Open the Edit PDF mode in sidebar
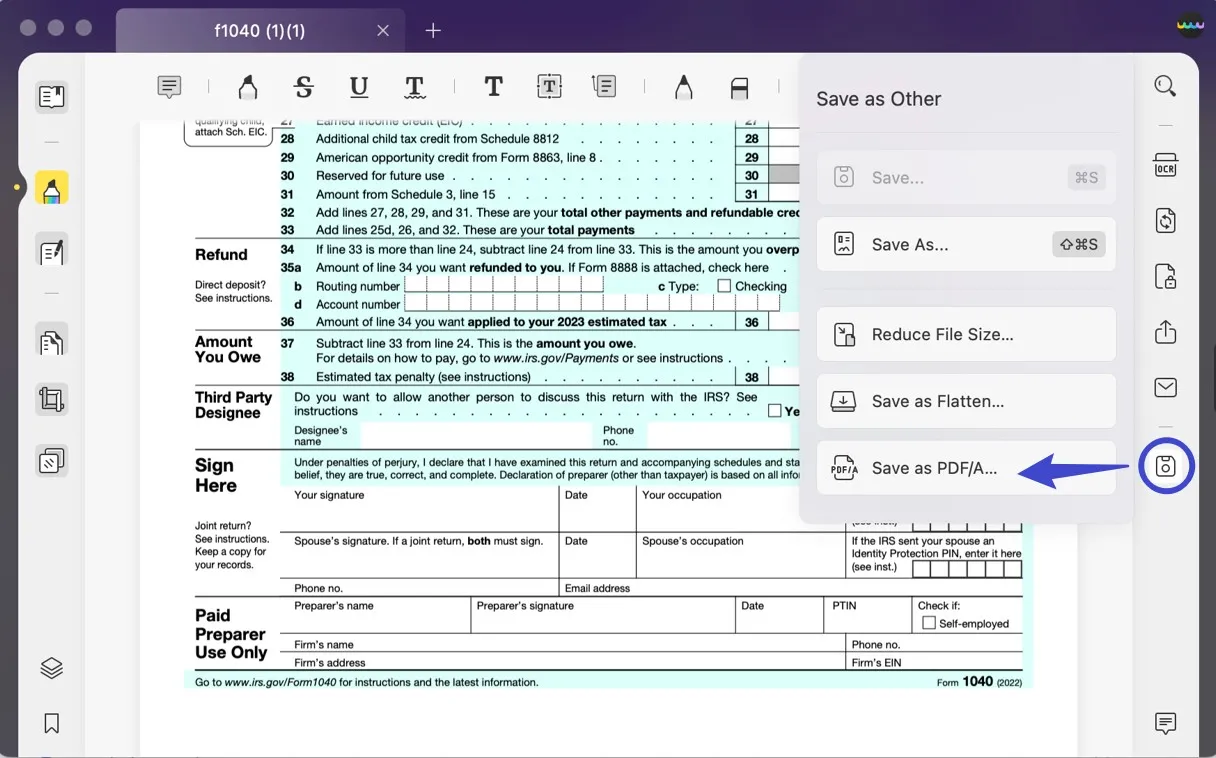 pos(52,251)
